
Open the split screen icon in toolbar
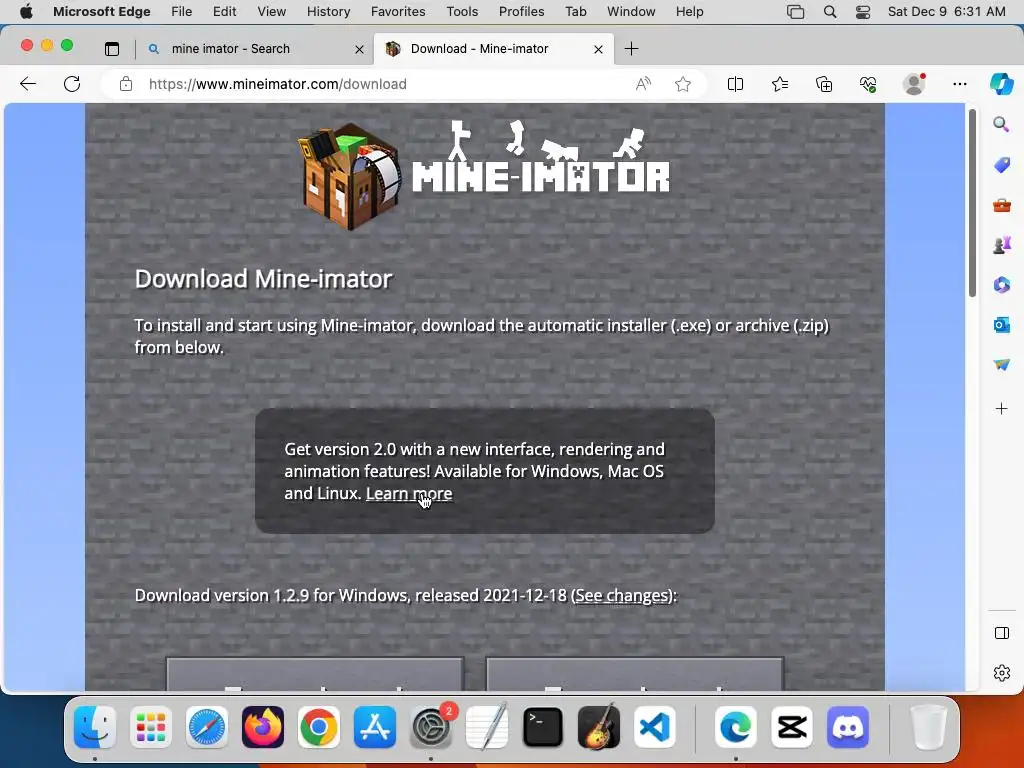coord(735,84)
